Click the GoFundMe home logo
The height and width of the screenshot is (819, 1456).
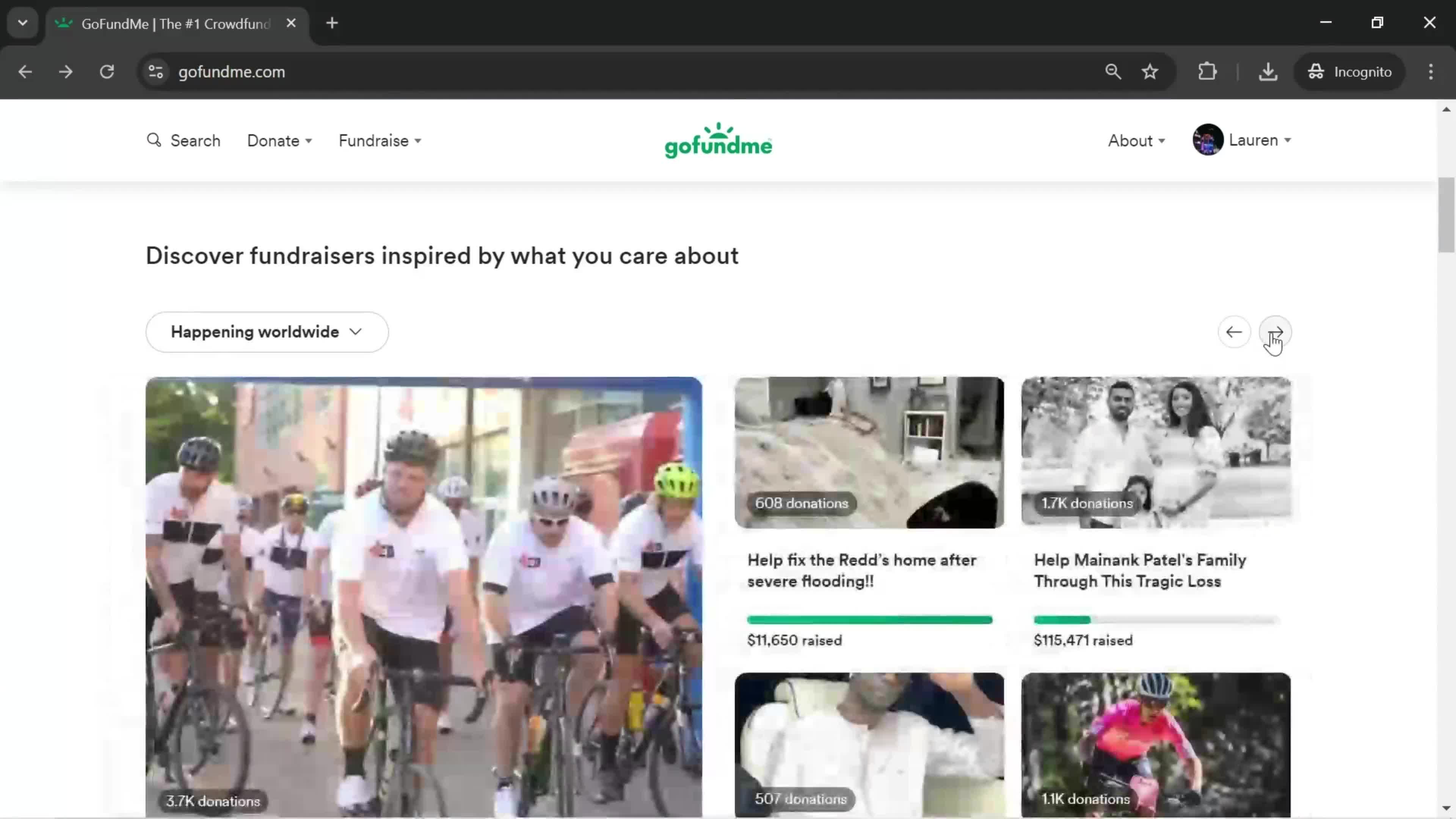pos(718,140)
